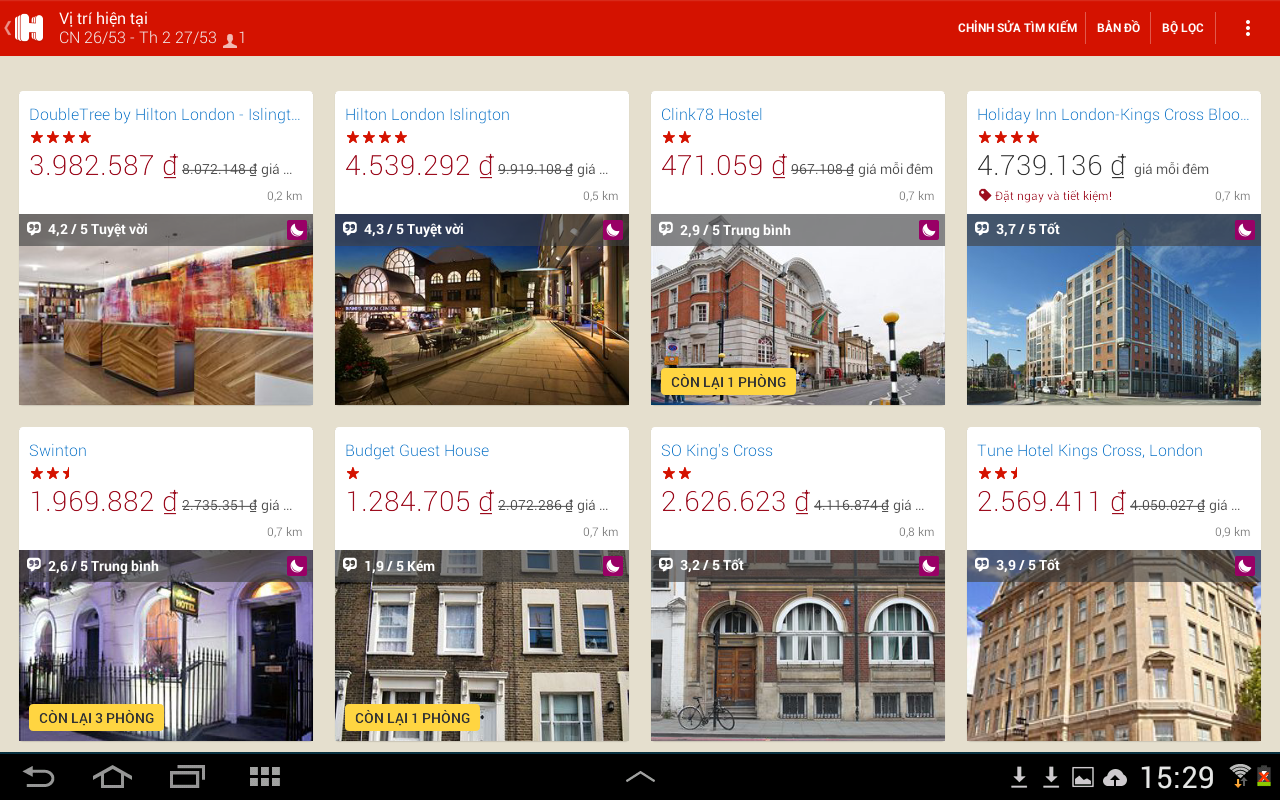Tap CÒN LẠI 1 PHÒNG badge on Clink78
The image size is (1280, 800).
click(x=728, y=382)
